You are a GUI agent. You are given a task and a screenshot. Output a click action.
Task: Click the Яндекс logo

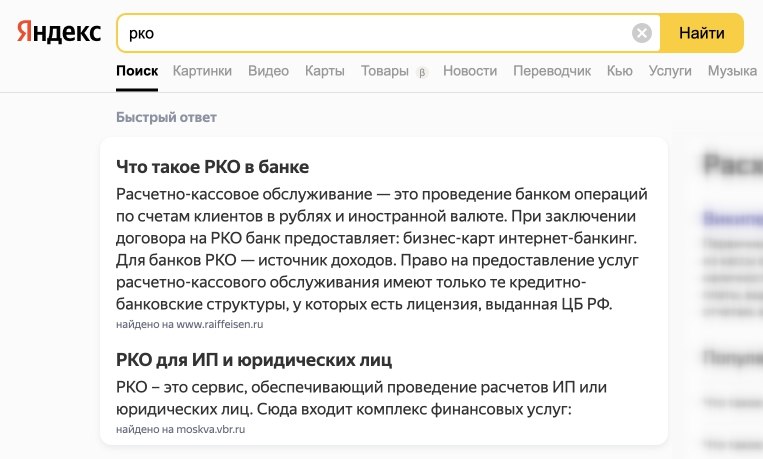click(59, 33)
